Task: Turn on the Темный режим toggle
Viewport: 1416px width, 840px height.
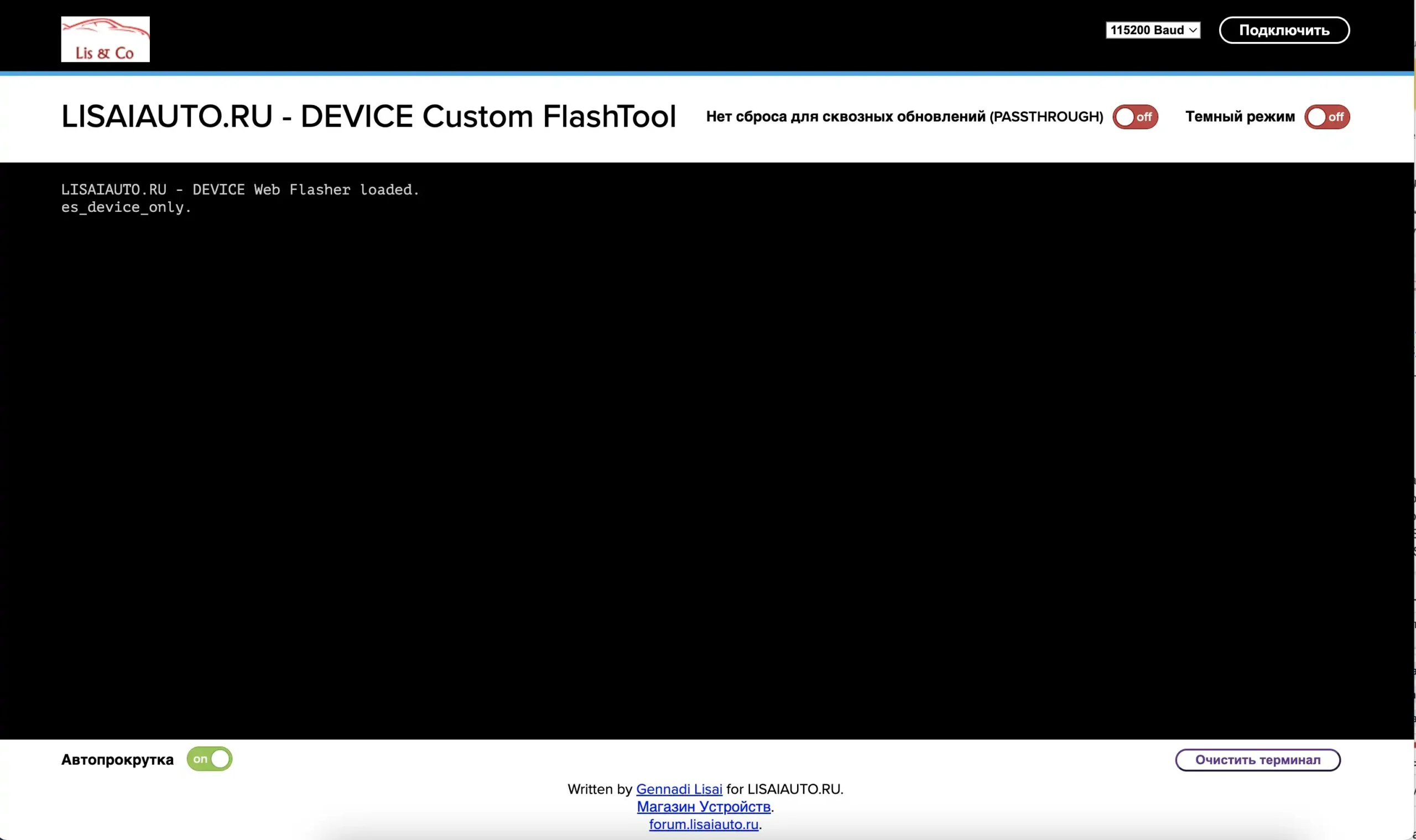Action: point(1326,117)
